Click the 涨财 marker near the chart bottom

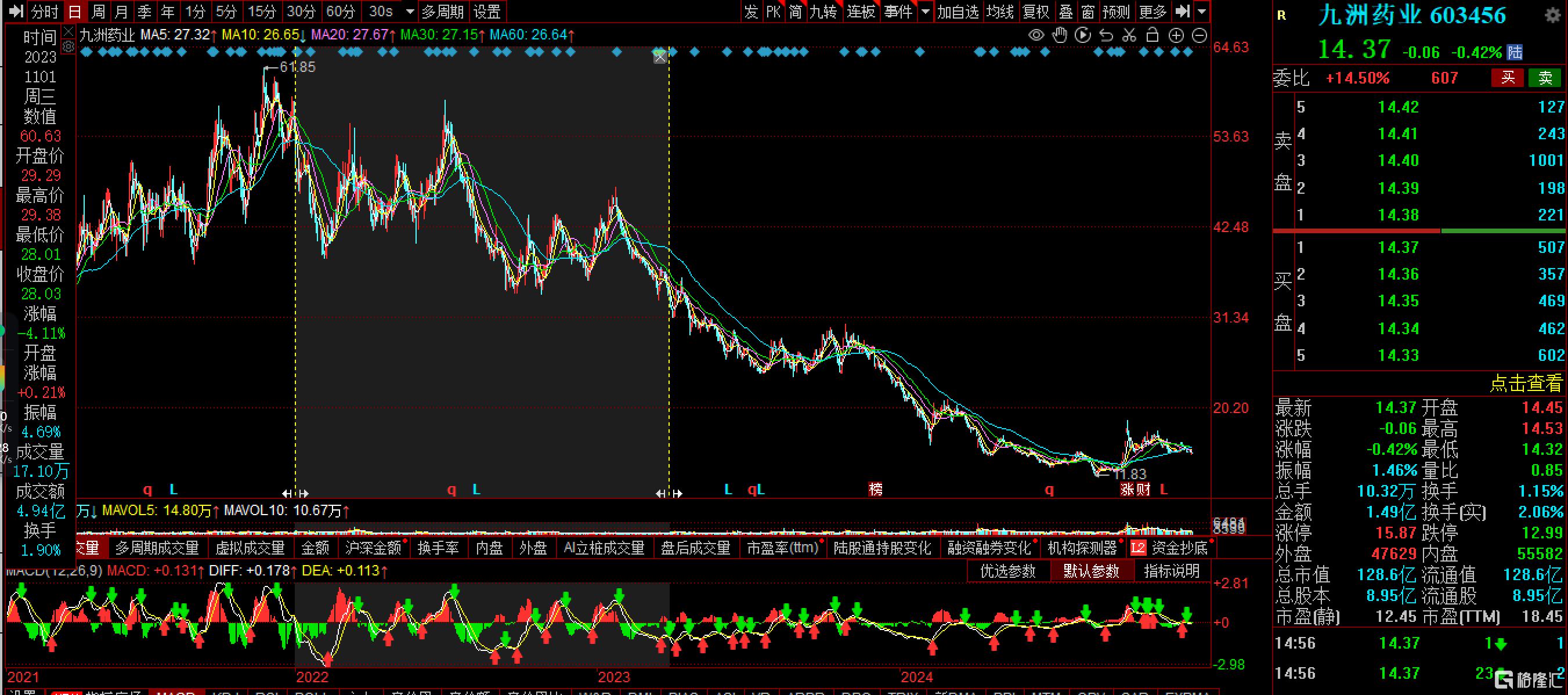point(1136,488)
